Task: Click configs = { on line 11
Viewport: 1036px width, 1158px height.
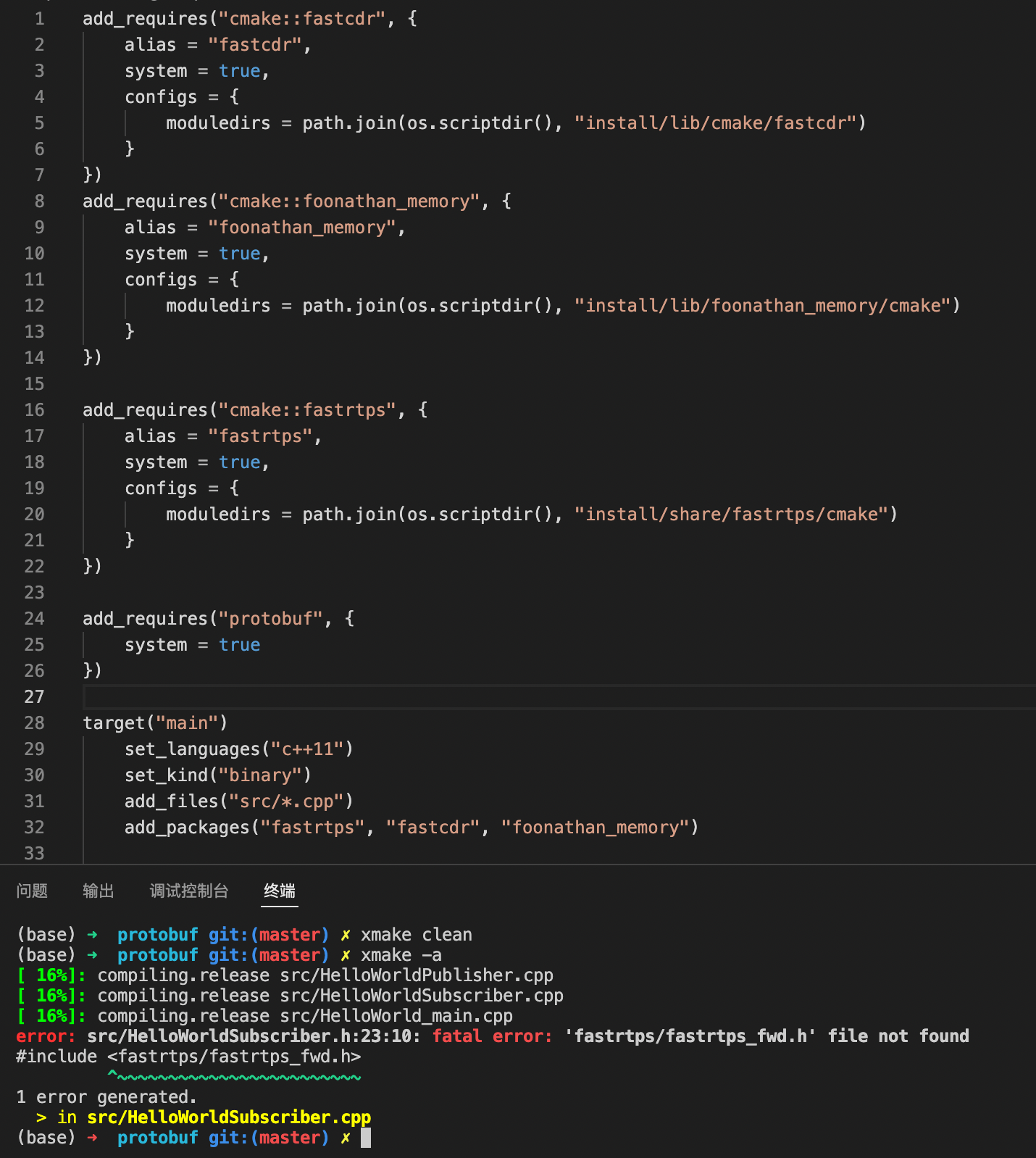Action: pos(181,280)
